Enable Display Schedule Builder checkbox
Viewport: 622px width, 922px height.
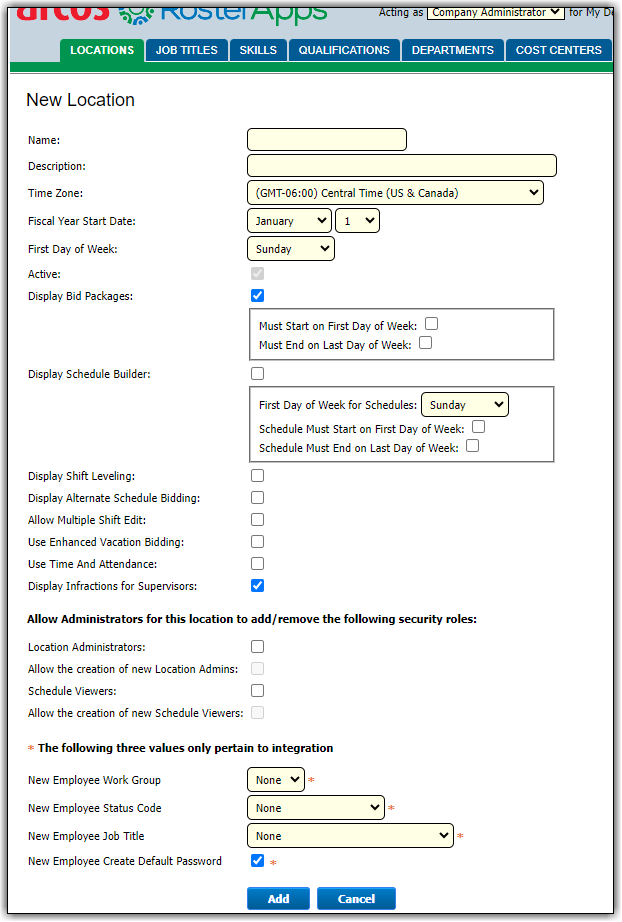click(258, 374)
